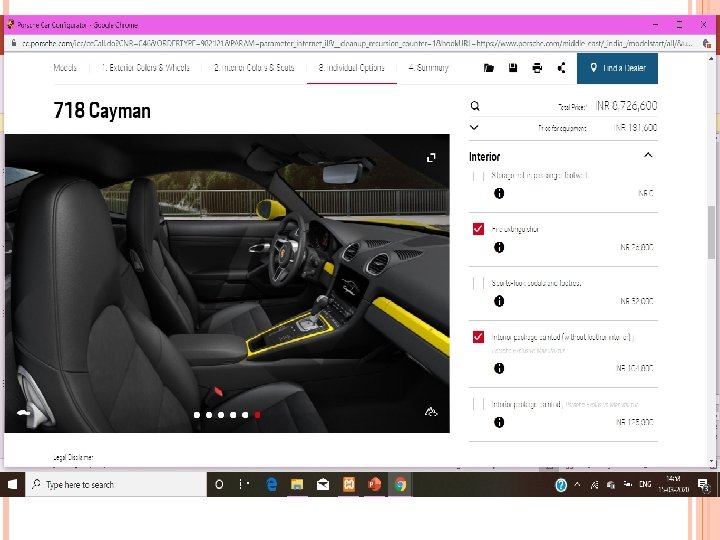
Task: Enable Sports pedals and footrest checkbox
Action: 478,283
